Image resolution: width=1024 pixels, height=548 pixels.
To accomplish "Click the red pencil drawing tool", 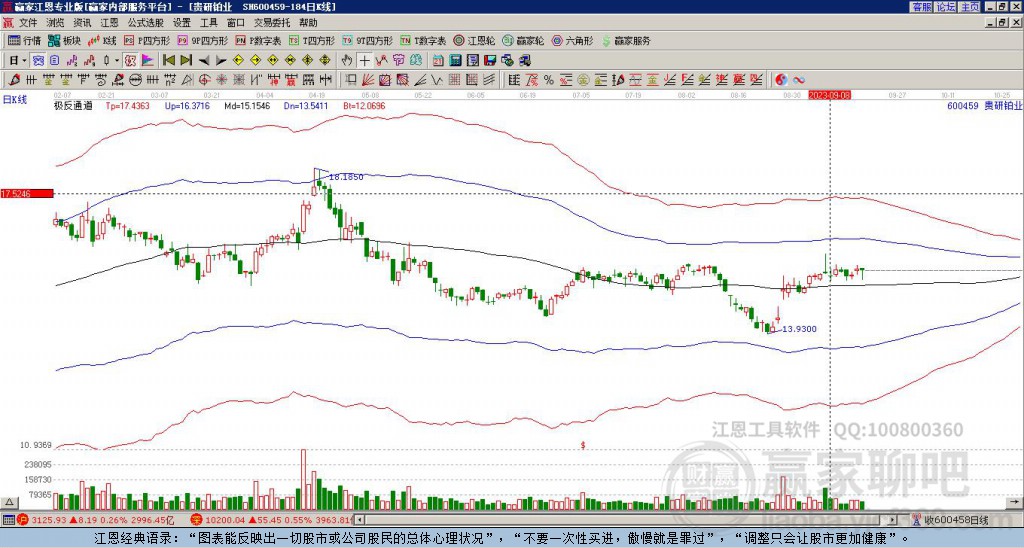I will tap(13, 80).
